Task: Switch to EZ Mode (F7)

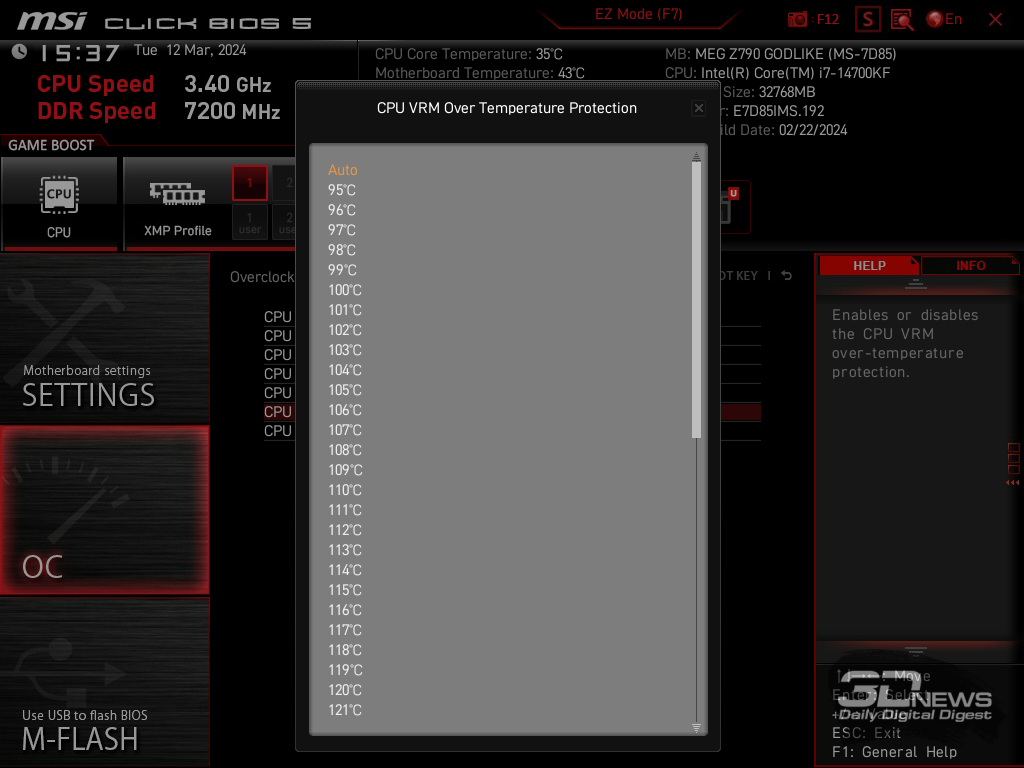Action: (638, 14)
